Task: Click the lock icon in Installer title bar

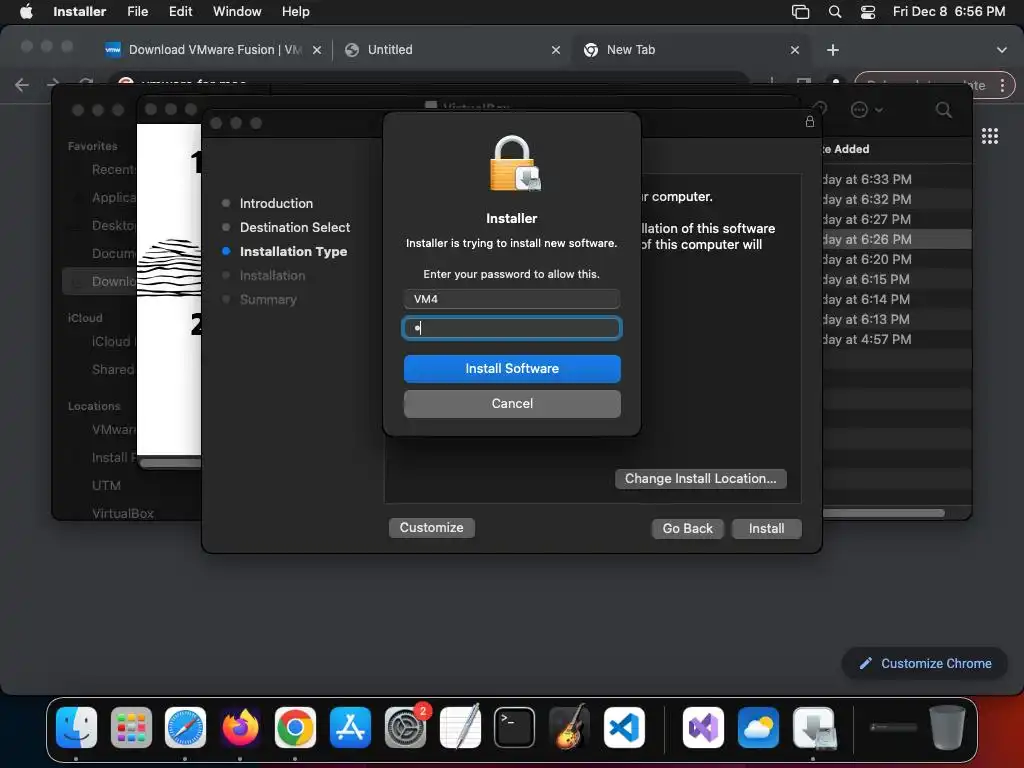Action: click(x=810, y=121)
